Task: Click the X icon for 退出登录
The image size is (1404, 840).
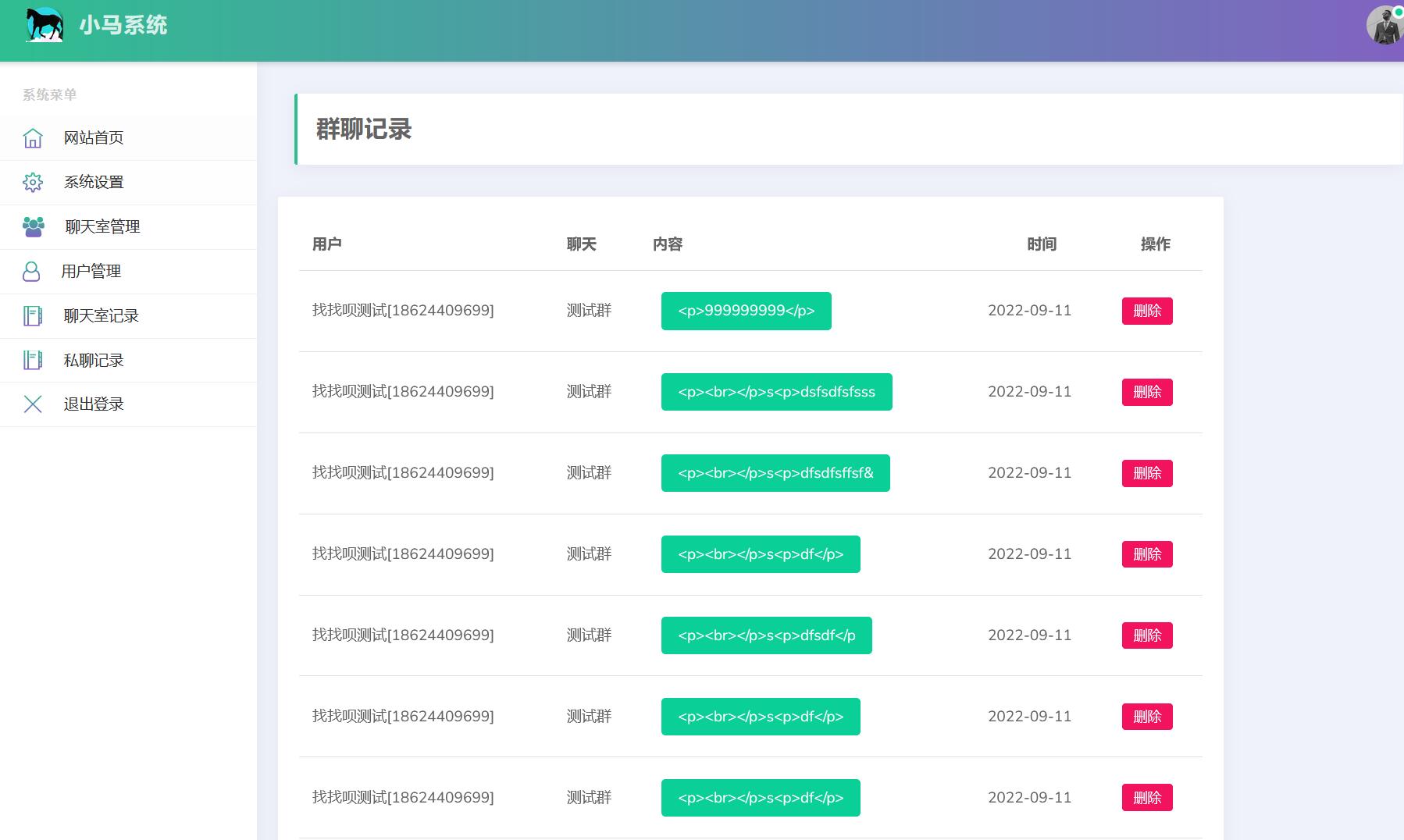Action: (33, 404)
